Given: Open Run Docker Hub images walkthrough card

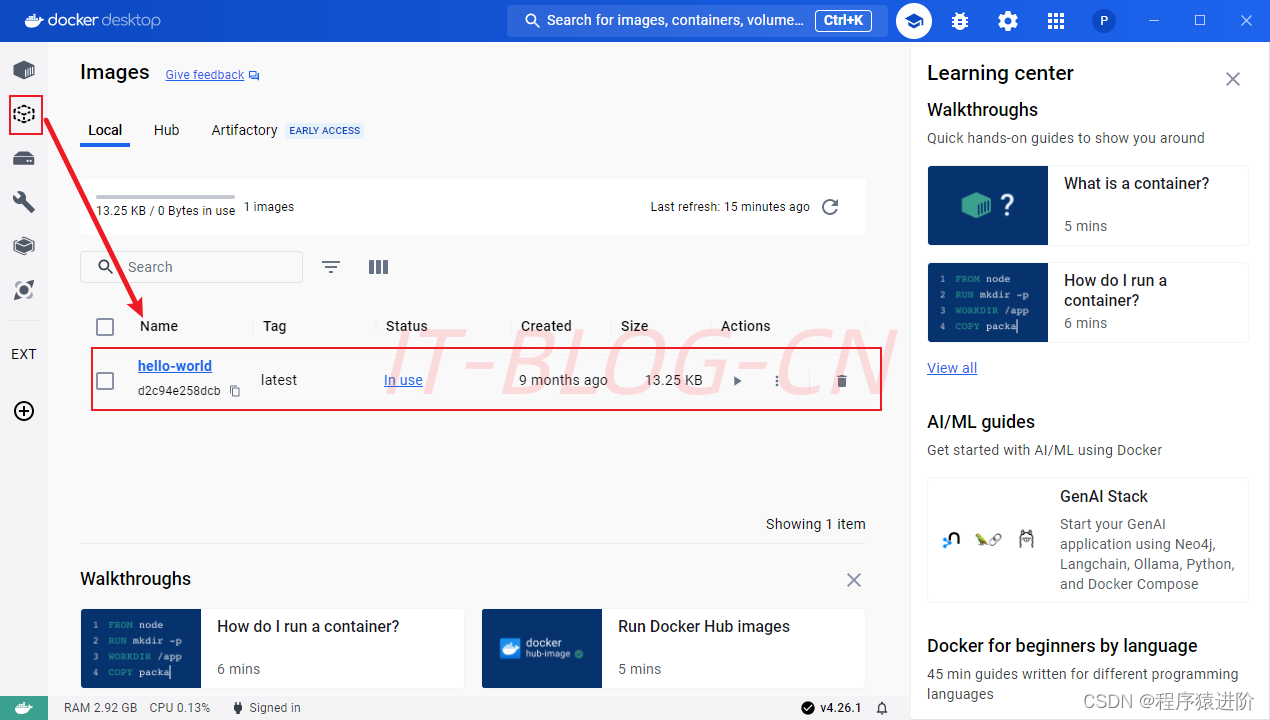Looking at the screenshot, I should (673, 648).
